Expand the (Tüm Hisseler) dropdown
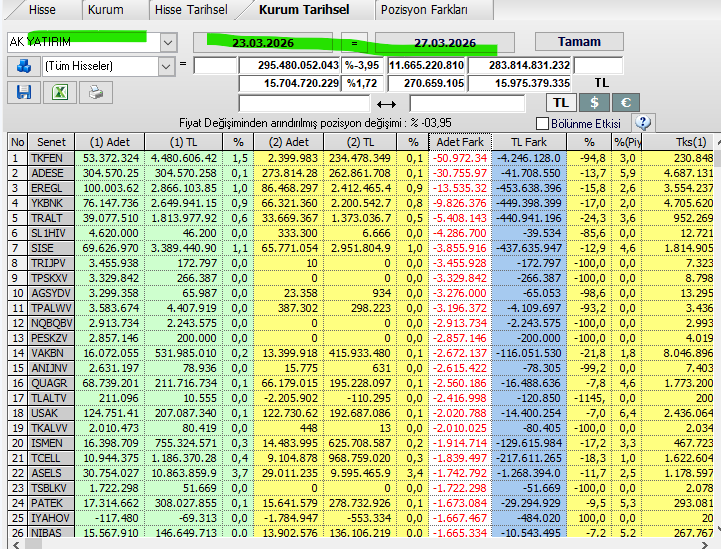Image resolution: width=721 pixels, height=549 pixels. tap(166, 66)
